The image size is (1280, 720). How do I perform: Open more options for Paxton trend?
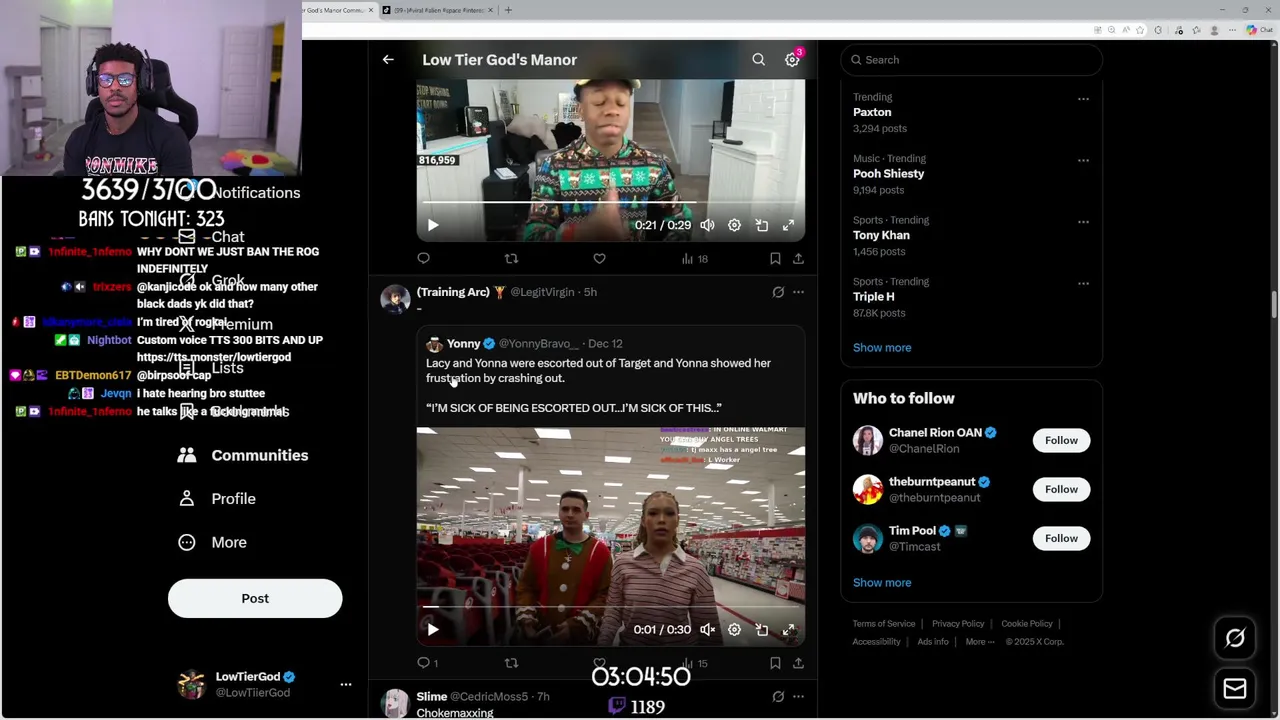1083,99
